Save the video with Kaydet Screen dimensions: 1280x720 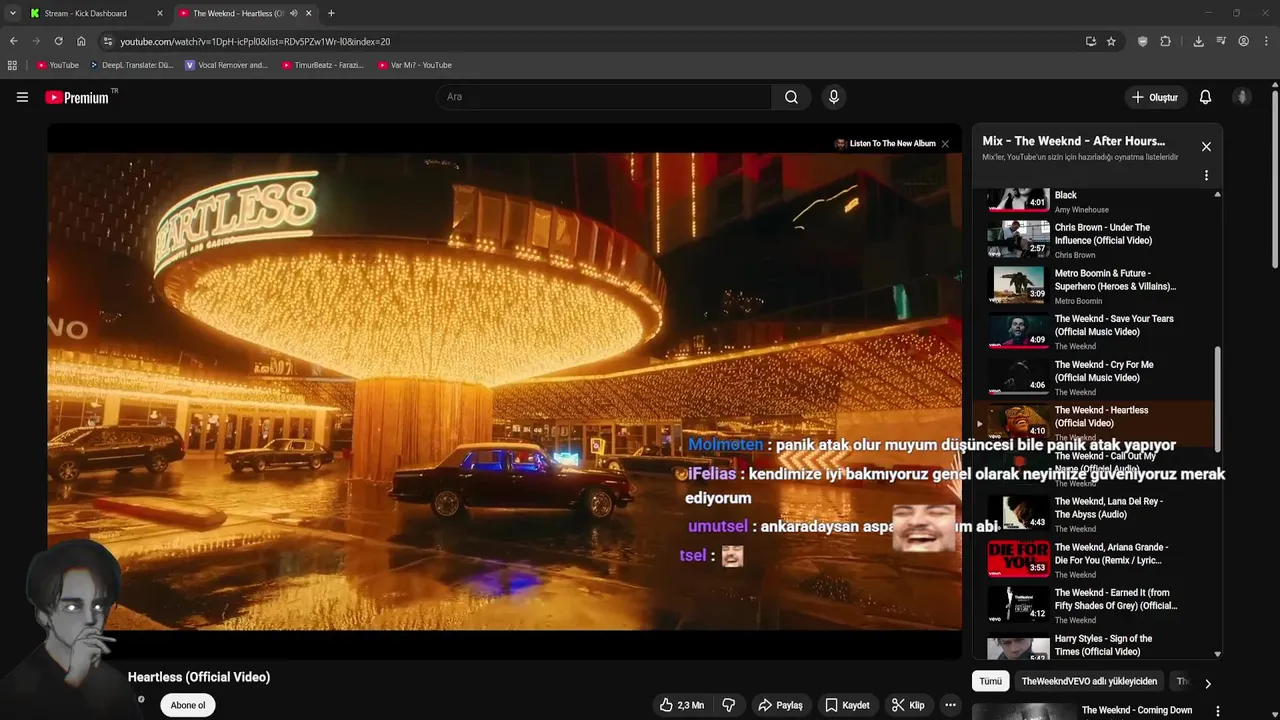[846, 705]
